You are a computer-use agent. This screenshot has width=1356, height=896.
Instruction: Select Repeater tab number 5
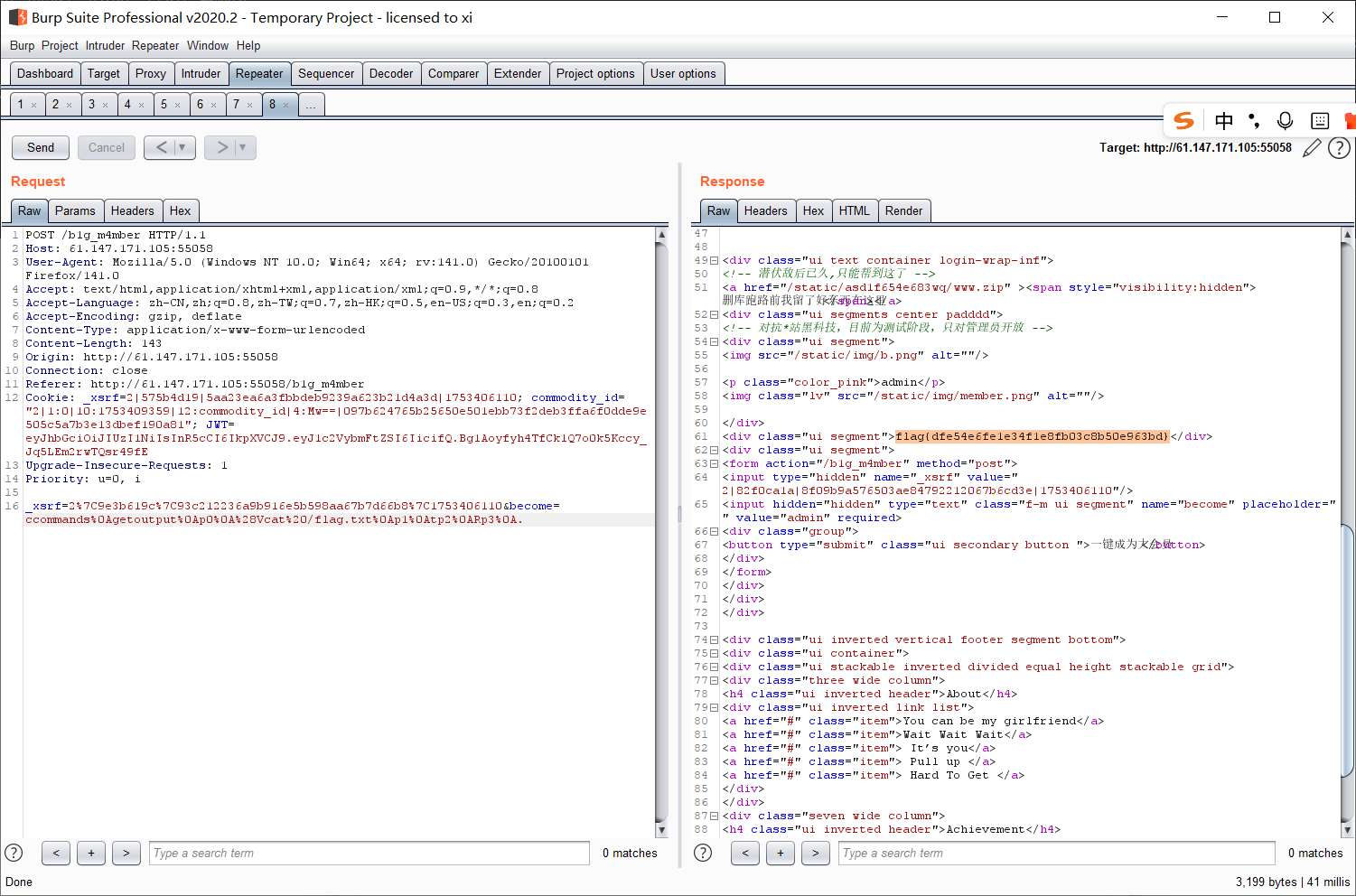click(x=164, y=105)
